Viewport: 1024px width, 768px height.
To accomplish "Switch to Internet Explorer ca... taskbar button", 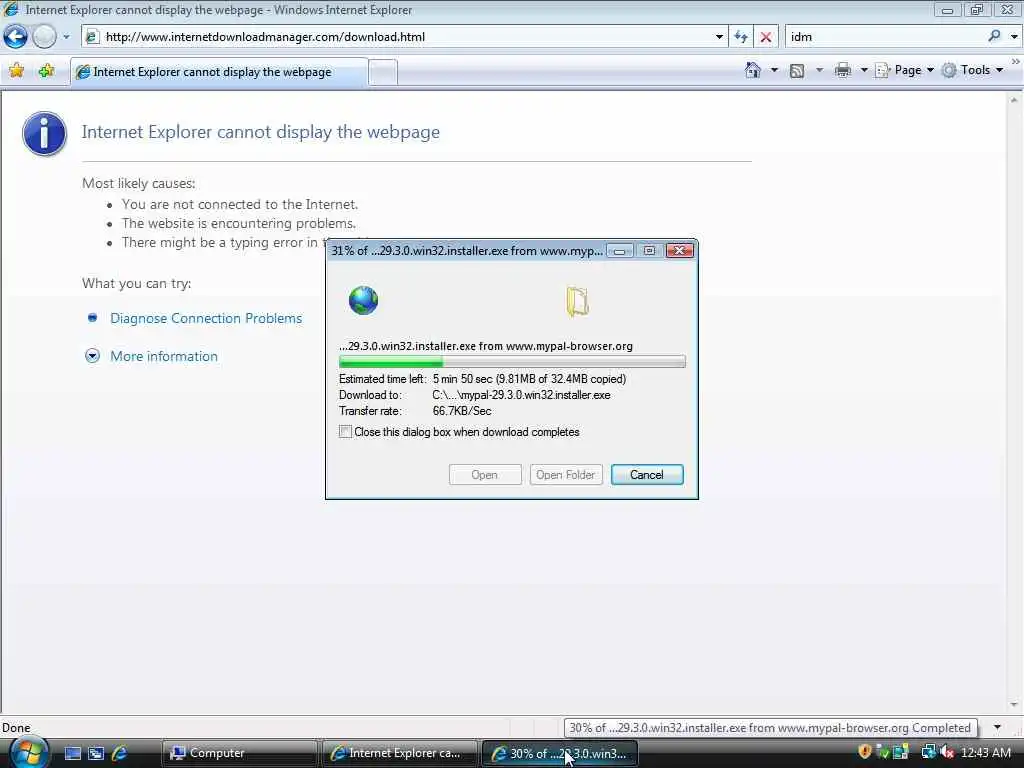I will click(400, 753).
